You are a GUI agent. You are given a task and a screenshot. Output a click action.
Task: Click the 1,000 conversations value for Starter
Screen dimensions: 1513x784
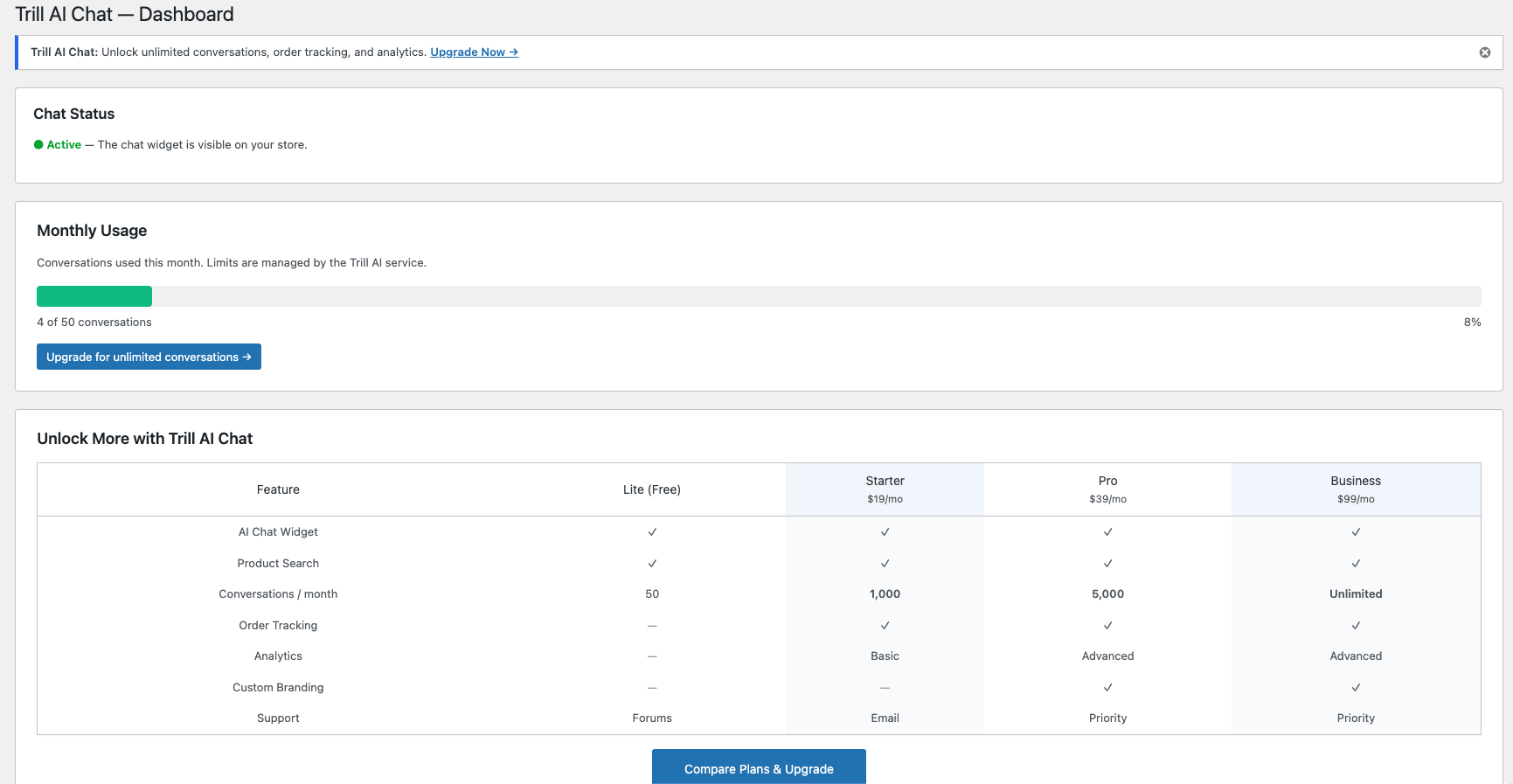pos(885,594)
